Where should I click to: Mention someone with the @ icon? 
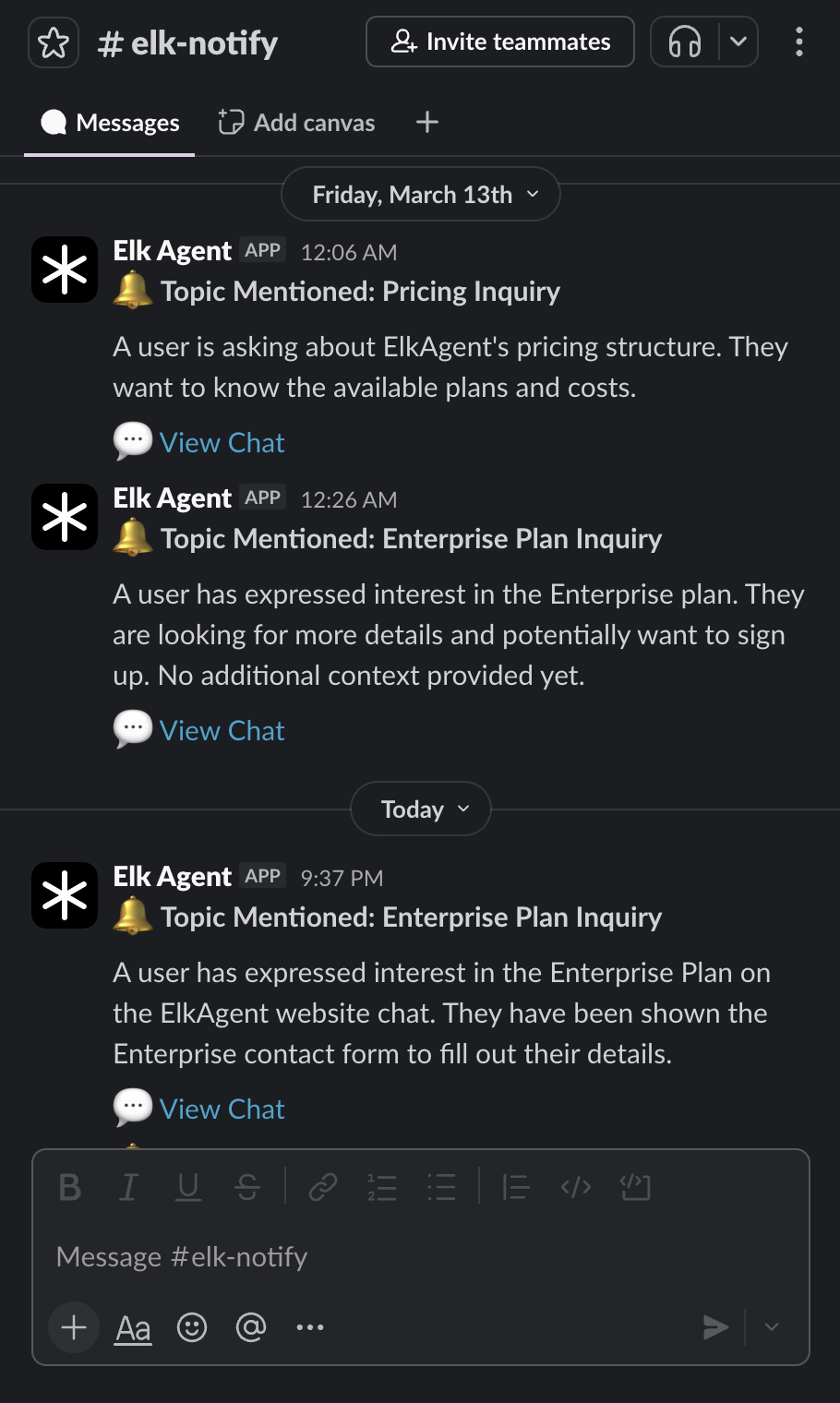[251, 1327]
